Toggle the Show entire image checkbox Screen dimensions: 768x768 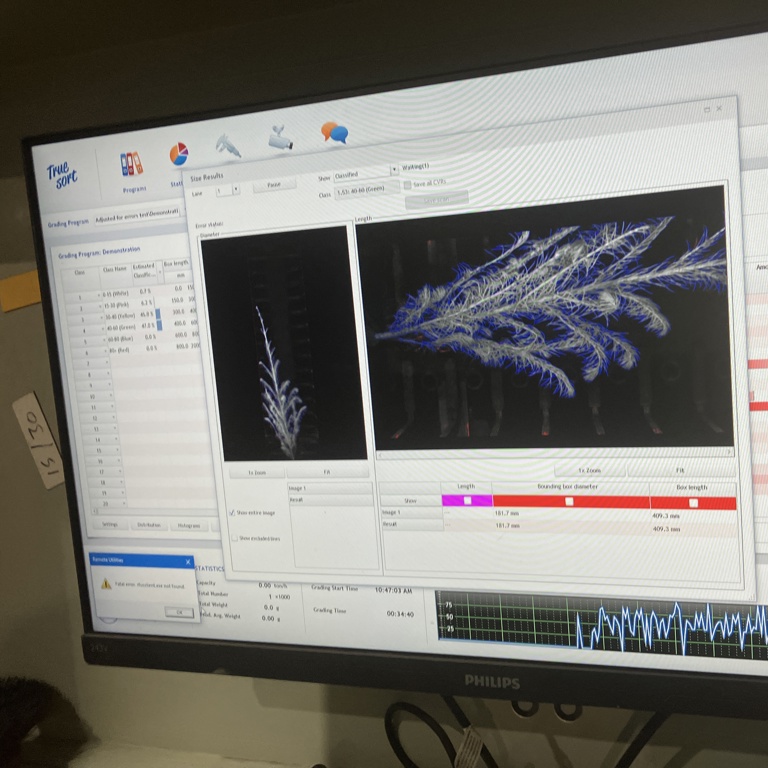pos(232,512)
